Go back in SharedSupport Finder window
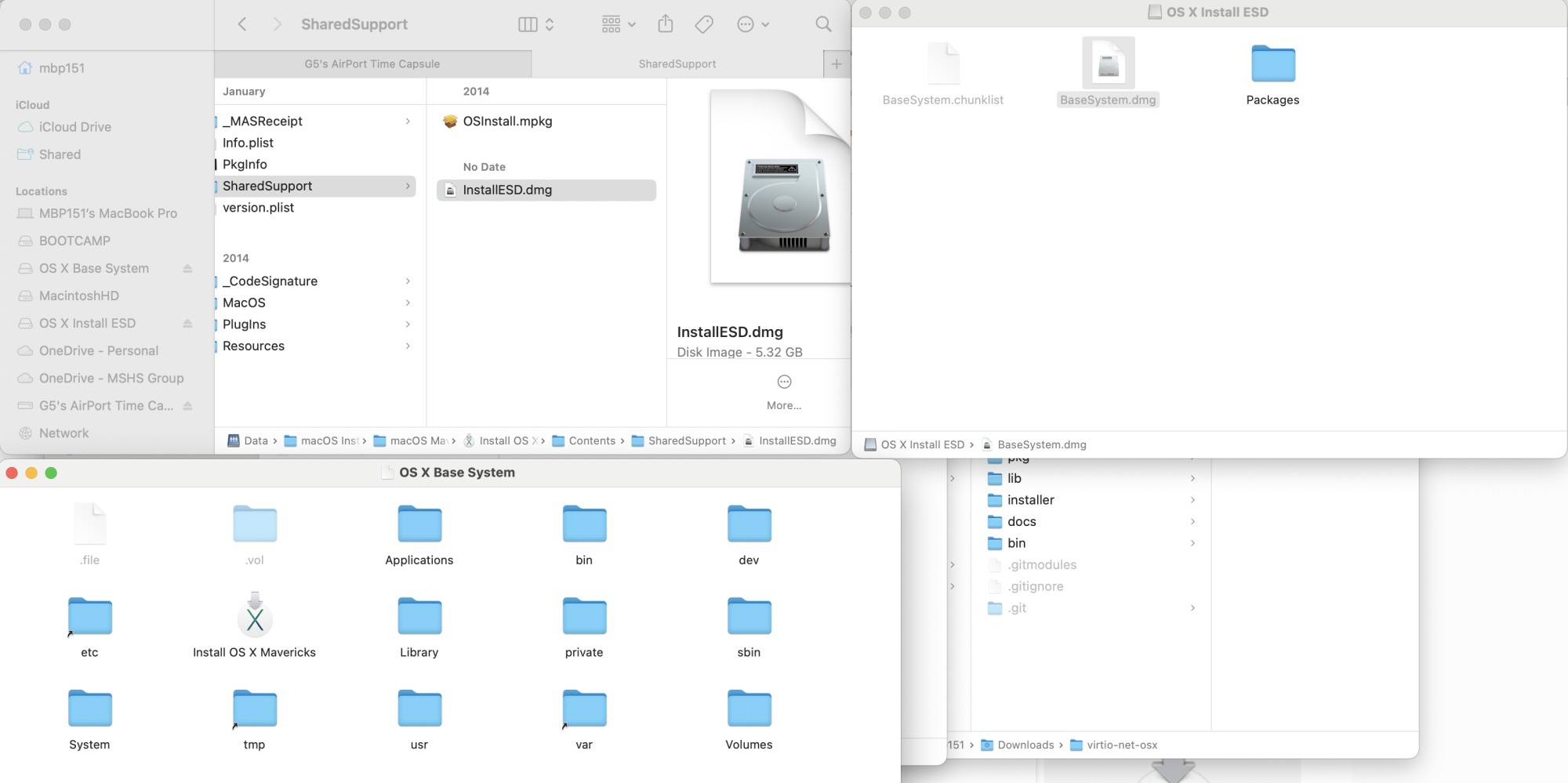Image resolution: width=1568 pixels, height=783 pixels. (242, 24)
